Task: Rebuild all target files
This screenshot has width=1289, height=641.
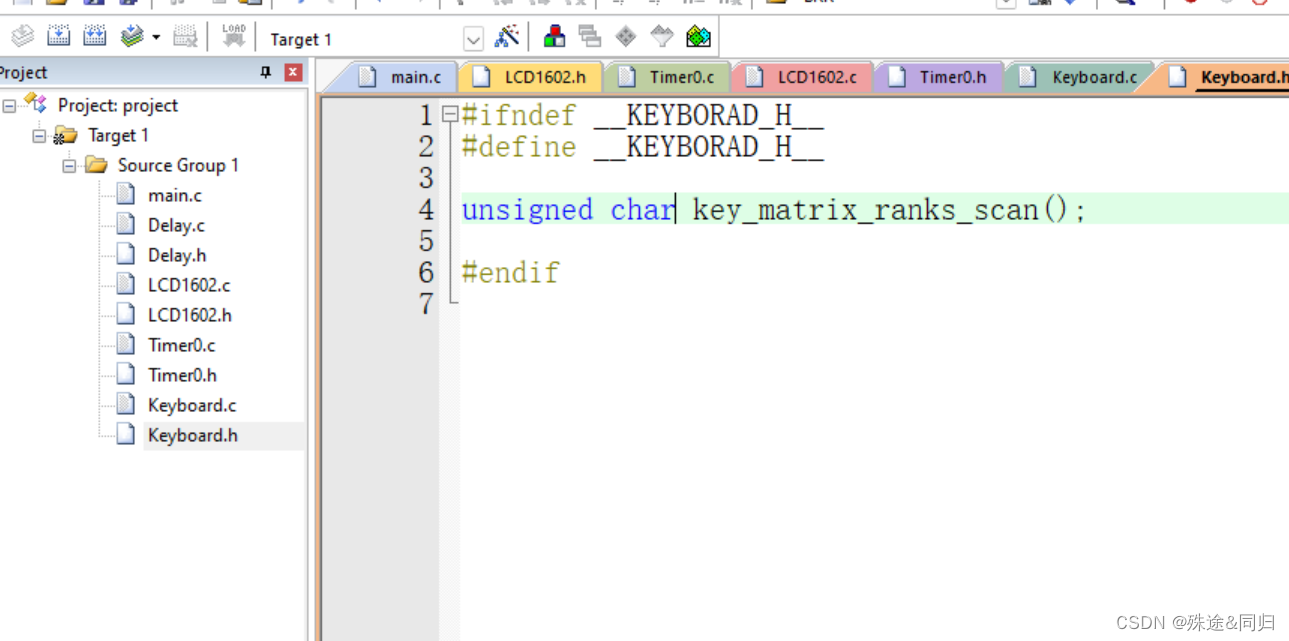Action: [95, 36]
